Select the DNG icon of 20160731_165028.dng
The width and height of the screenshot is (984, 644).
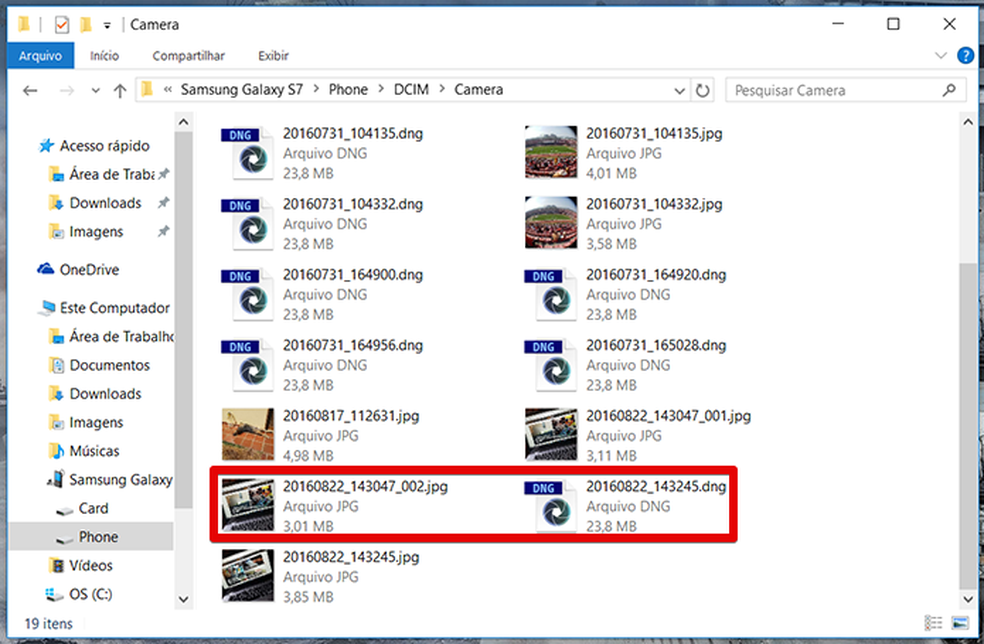[x=551, y=365]
